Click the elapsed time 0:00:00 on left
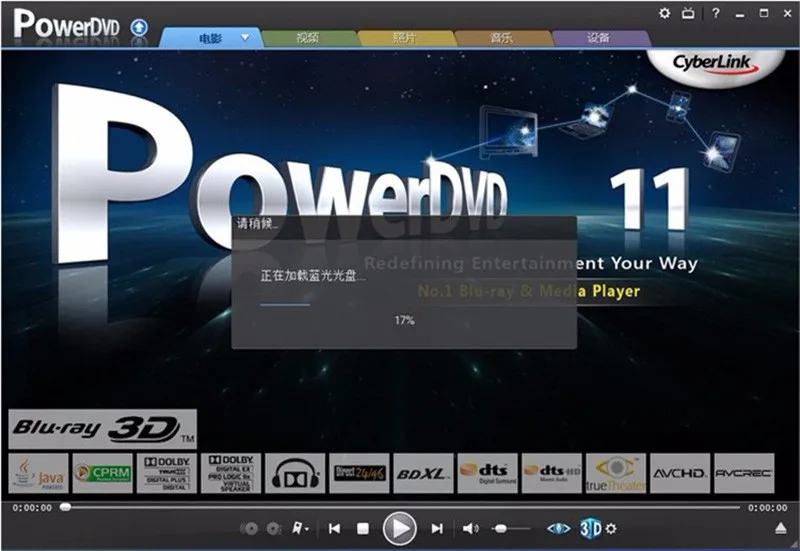 32,508
